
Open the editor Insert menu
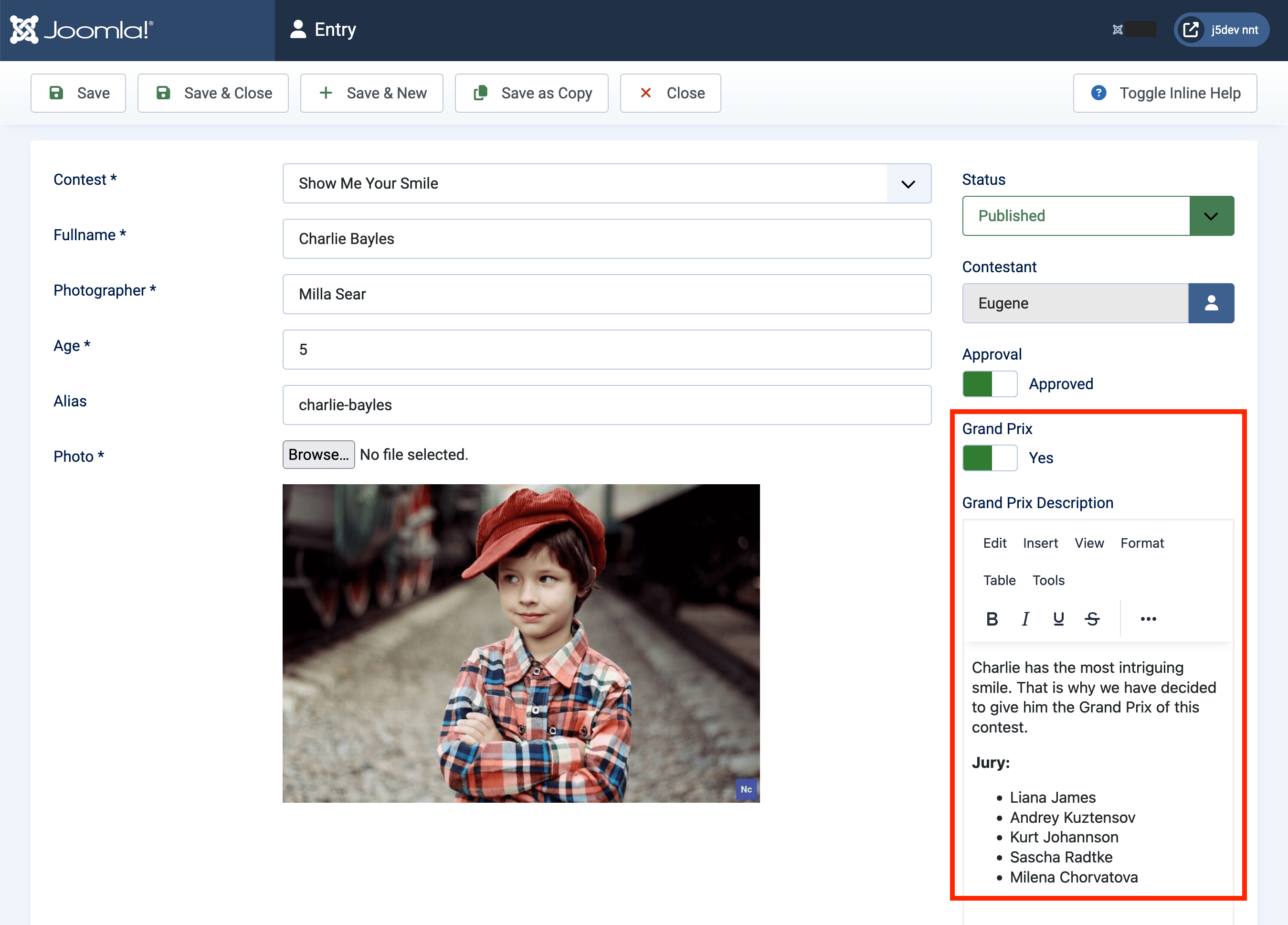point(1040,543)
